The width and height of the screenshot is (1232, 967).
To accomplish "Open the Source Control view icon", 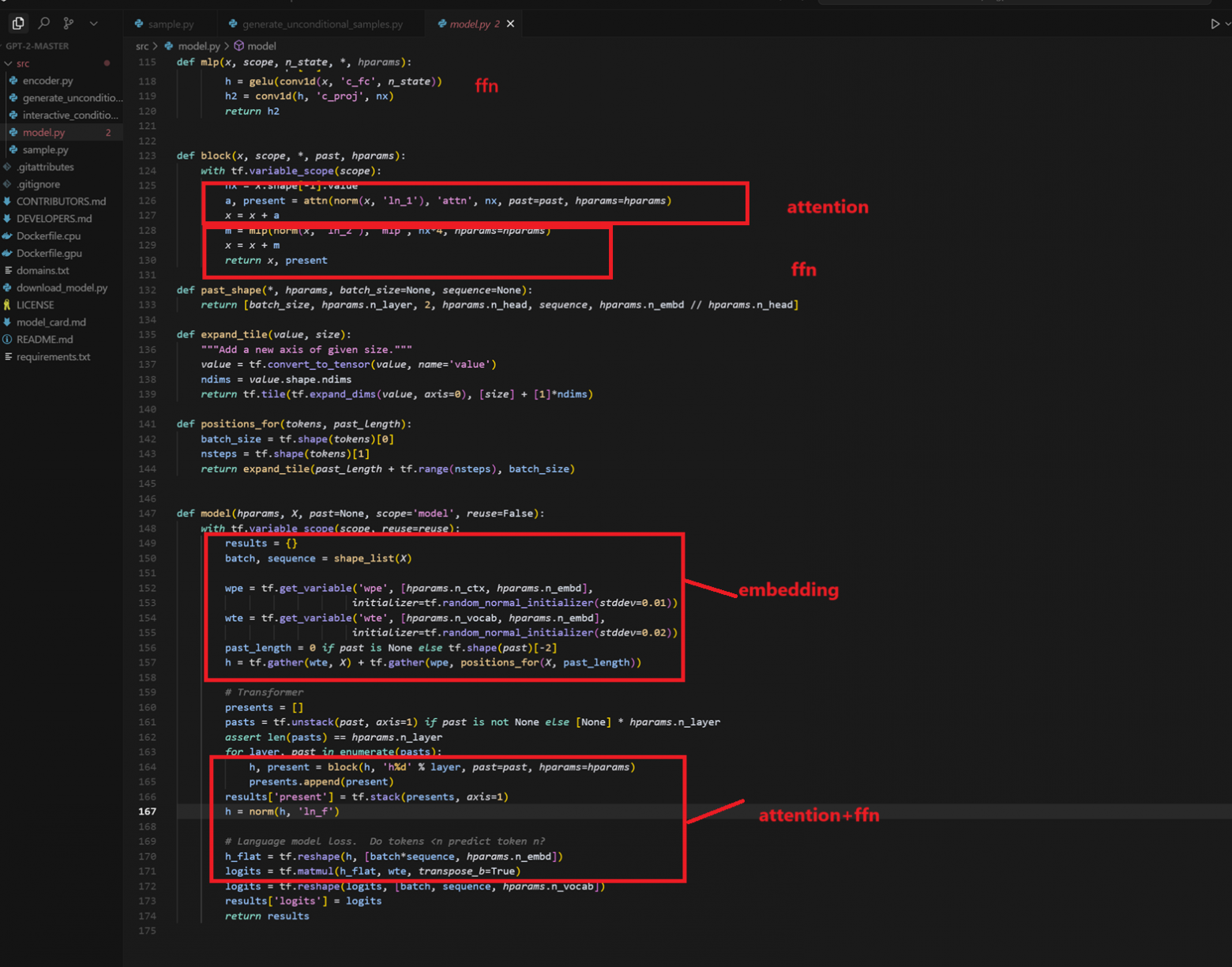I will tap(69, 24).
